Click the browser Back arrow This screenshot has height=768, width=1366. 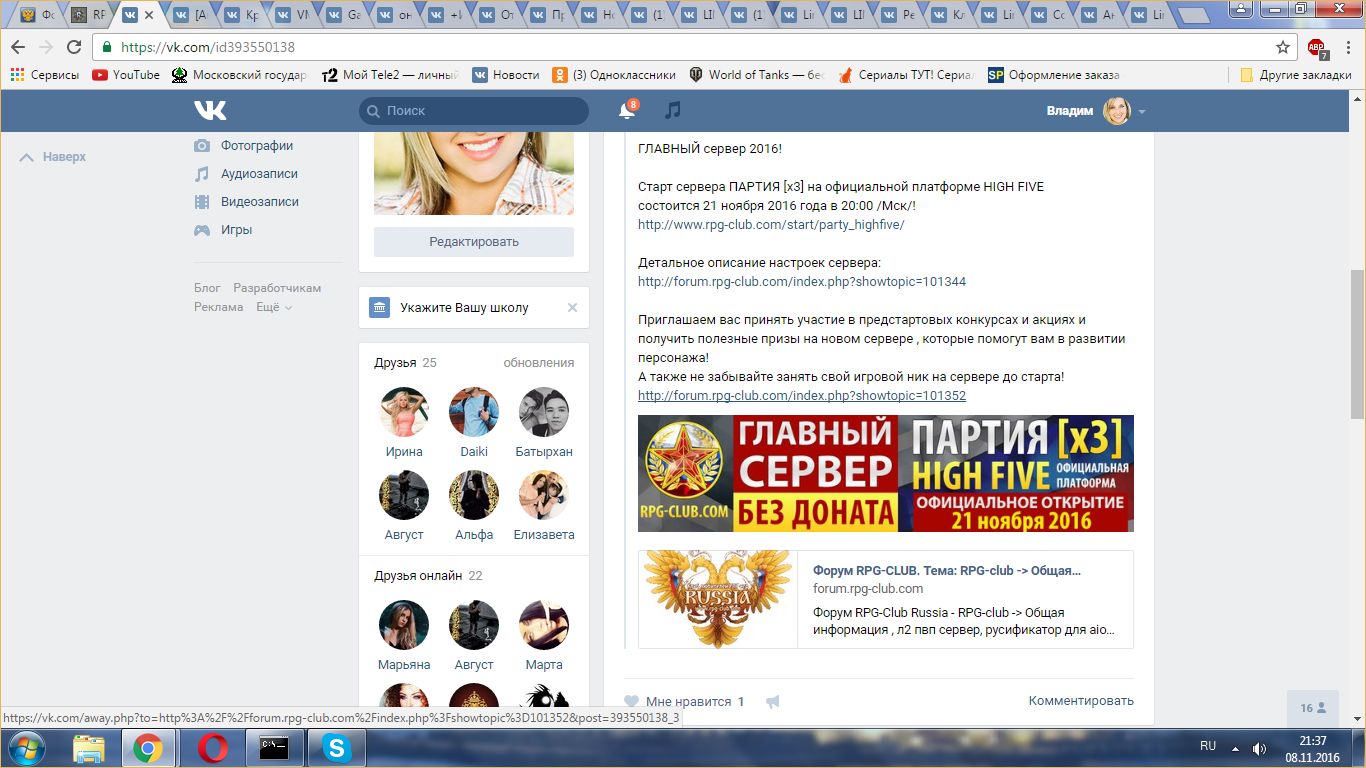pyautogui.click(x=18, y=47)
